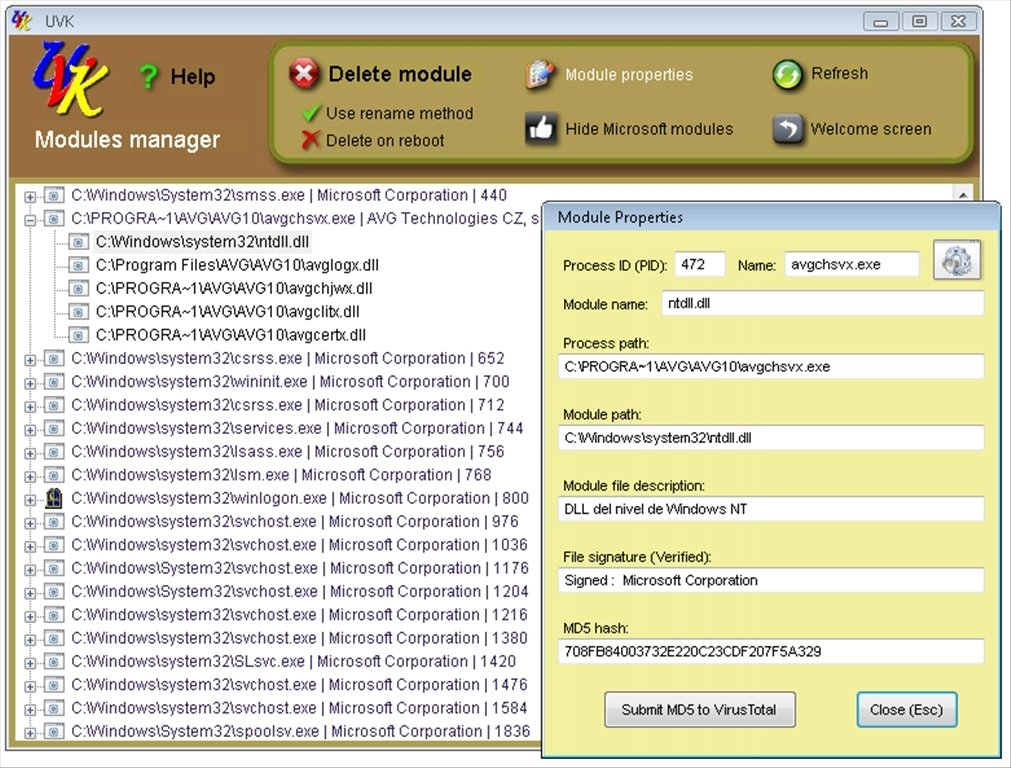Image resolution: width=1011 pixels, height=768 pixels.
Task: Click the icon beside avglogx.dll module
Action: [79, 266]
